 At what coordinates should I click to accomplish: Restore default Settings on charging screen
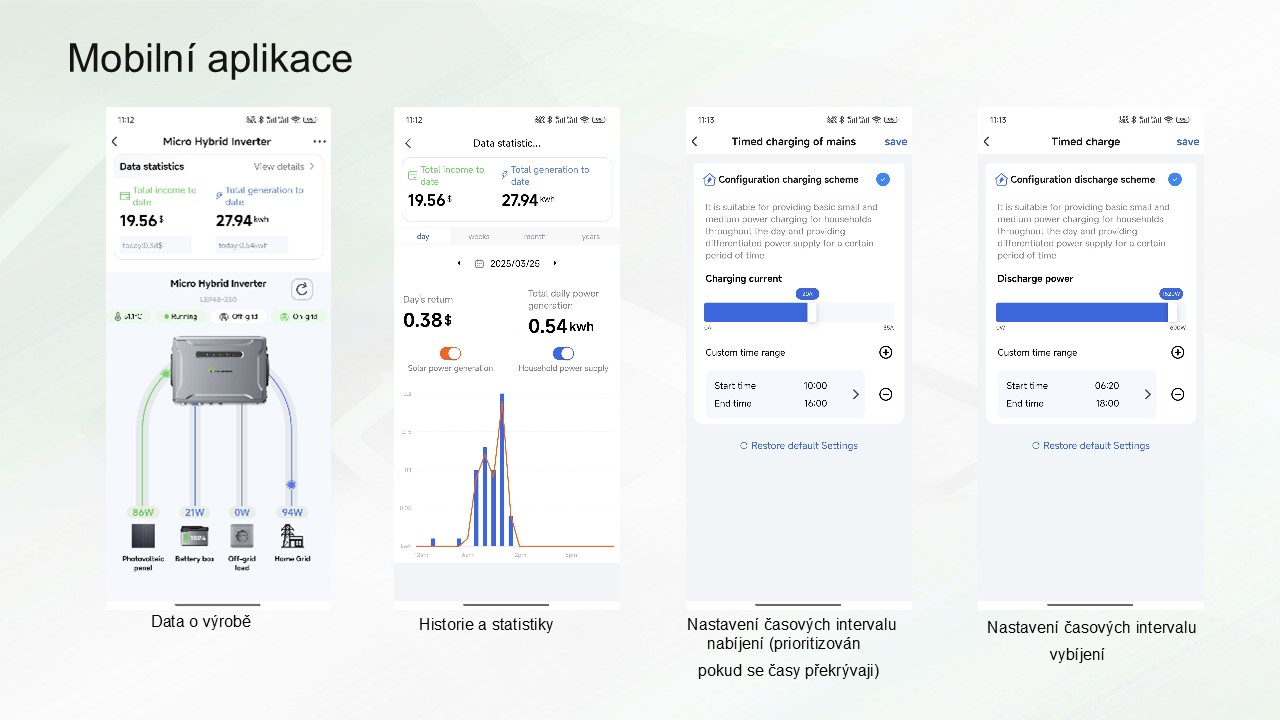pyautogui.click(x=799, y=446)
